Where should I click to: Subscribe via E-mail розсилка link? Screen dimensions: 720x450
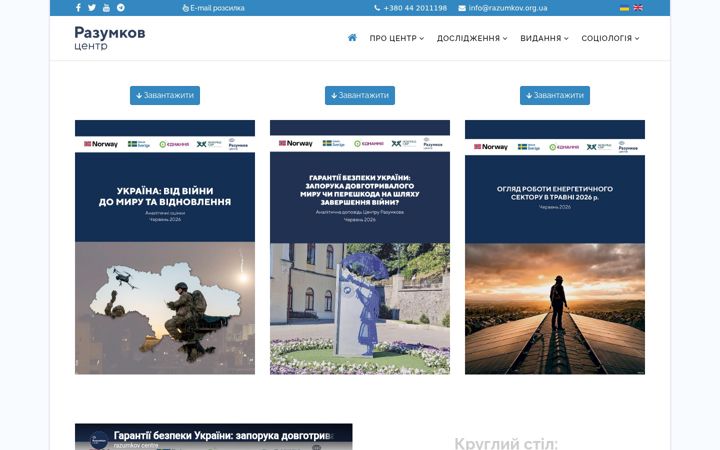point(214,8)
